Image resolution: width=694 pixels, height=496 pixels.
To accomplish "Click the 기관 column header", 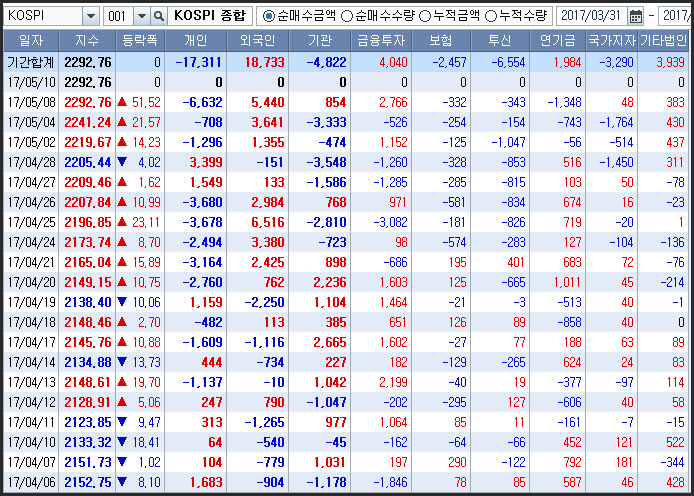I will [x=320, y=41].
